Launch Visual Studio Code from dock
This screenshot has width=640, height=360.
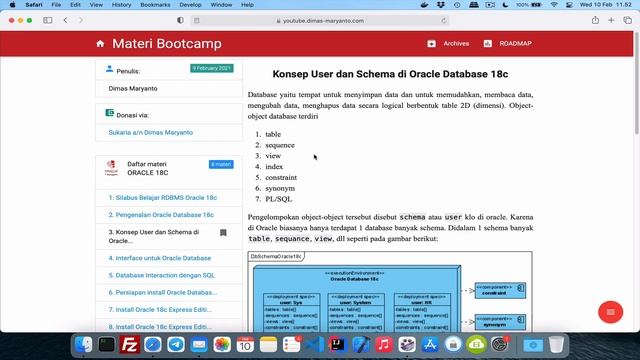click(315, 345)
